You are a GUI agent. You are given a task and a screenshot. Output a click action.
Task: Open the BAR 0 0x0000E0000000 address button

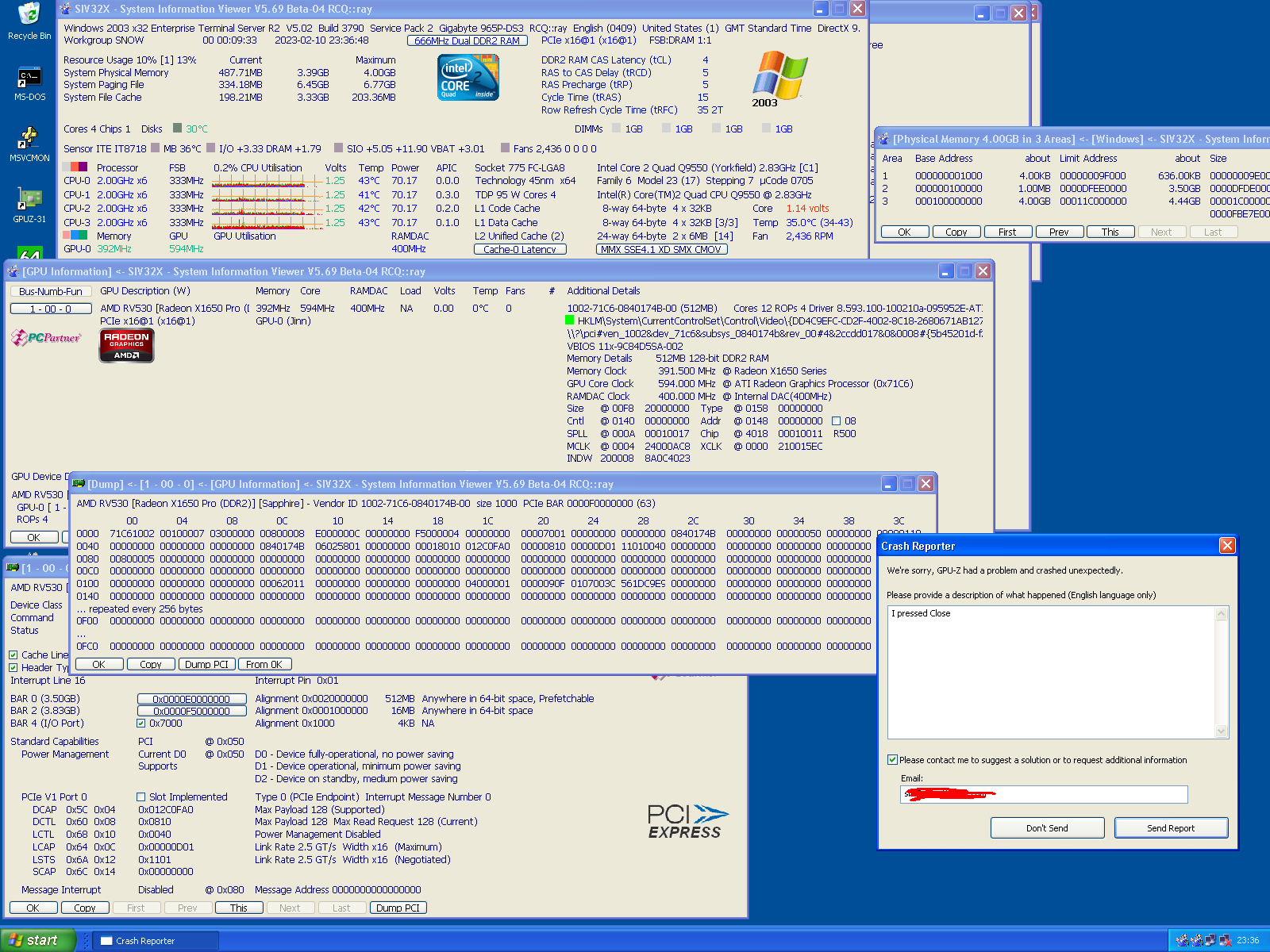tap(191, 699)
